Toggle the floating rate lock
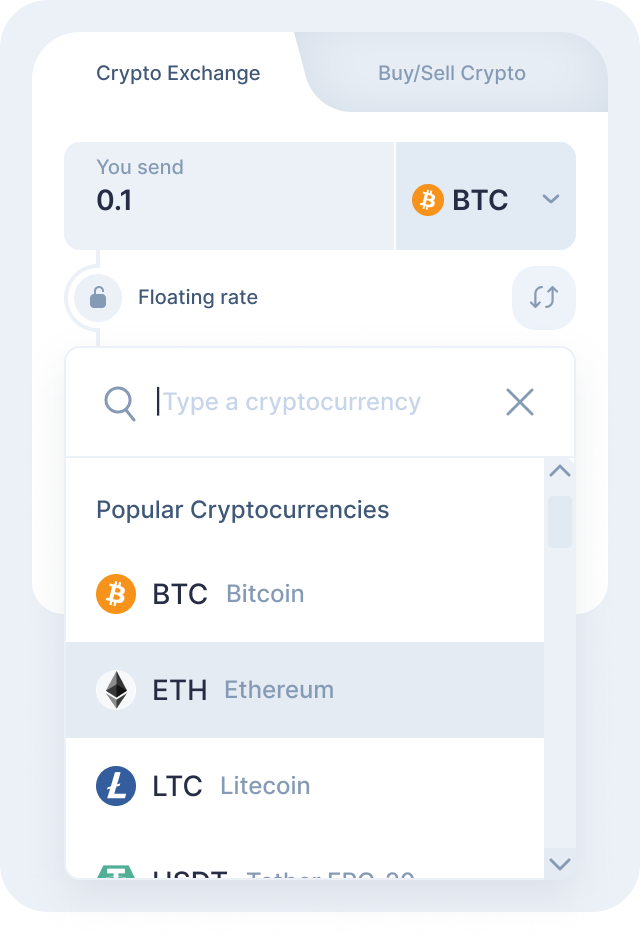 point(98,297)
